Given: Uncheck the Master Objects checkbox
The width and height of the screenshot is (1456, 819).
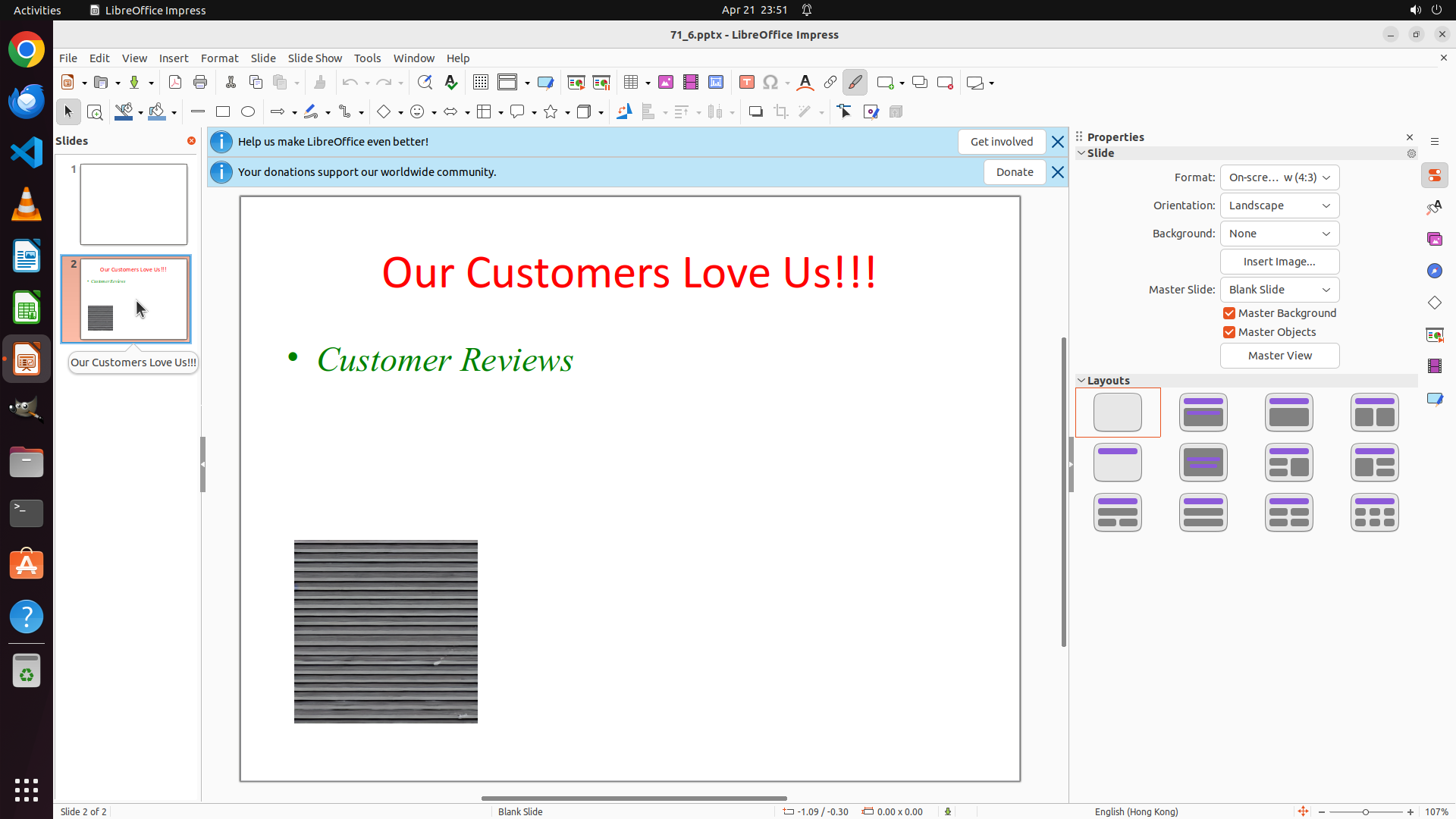Looking at the screenshot, I should coord(1229,332).
